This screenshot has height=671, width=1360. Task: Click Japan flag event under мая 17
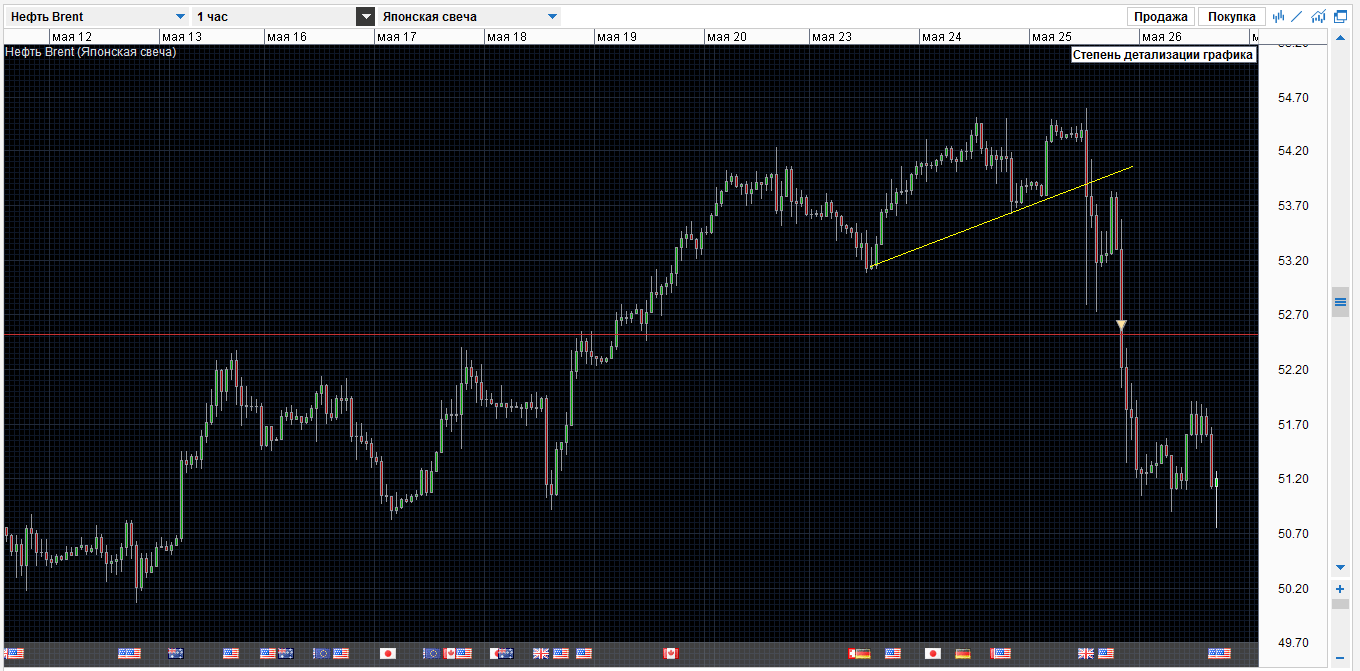388,653
